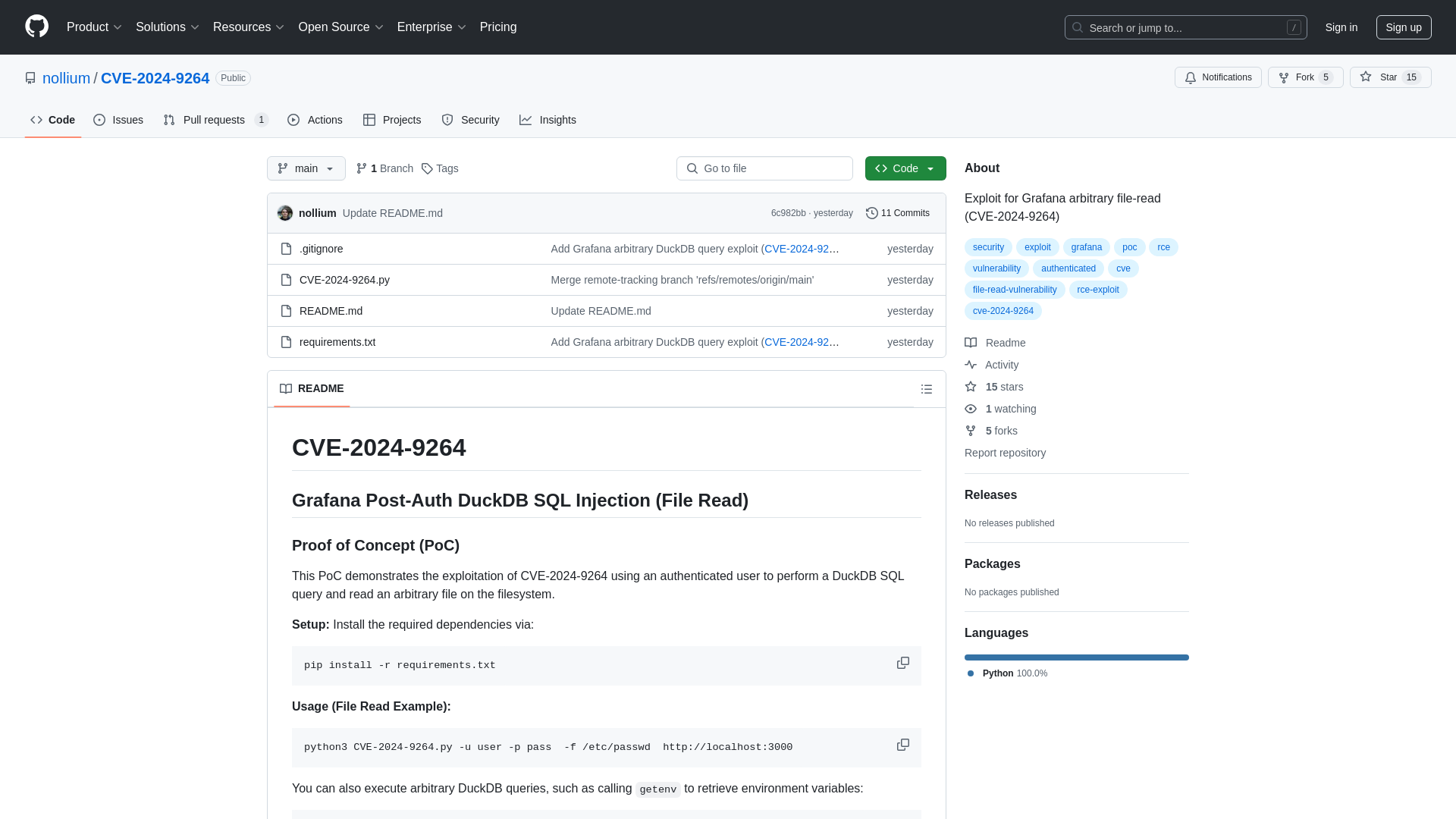Open the Pricing page

(x=498, y=27)
